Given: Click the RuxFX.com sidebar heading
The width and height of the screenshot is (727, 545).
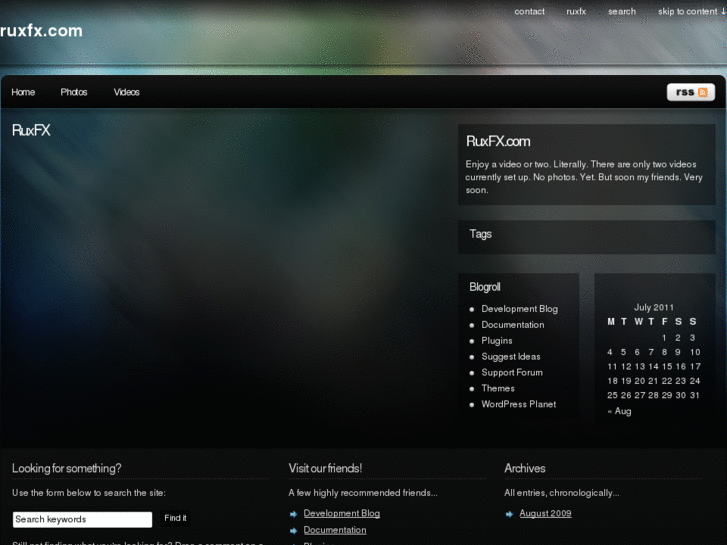Looking at the screenshot, I should 498,141.
